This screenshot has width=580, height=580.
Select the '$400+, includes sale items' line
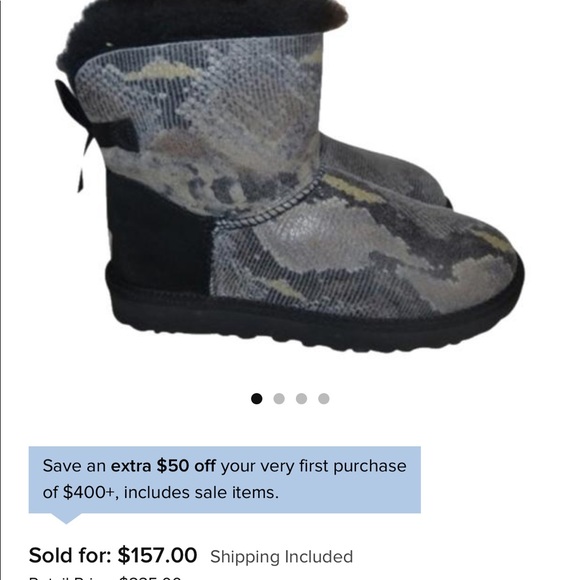[171, 493]
